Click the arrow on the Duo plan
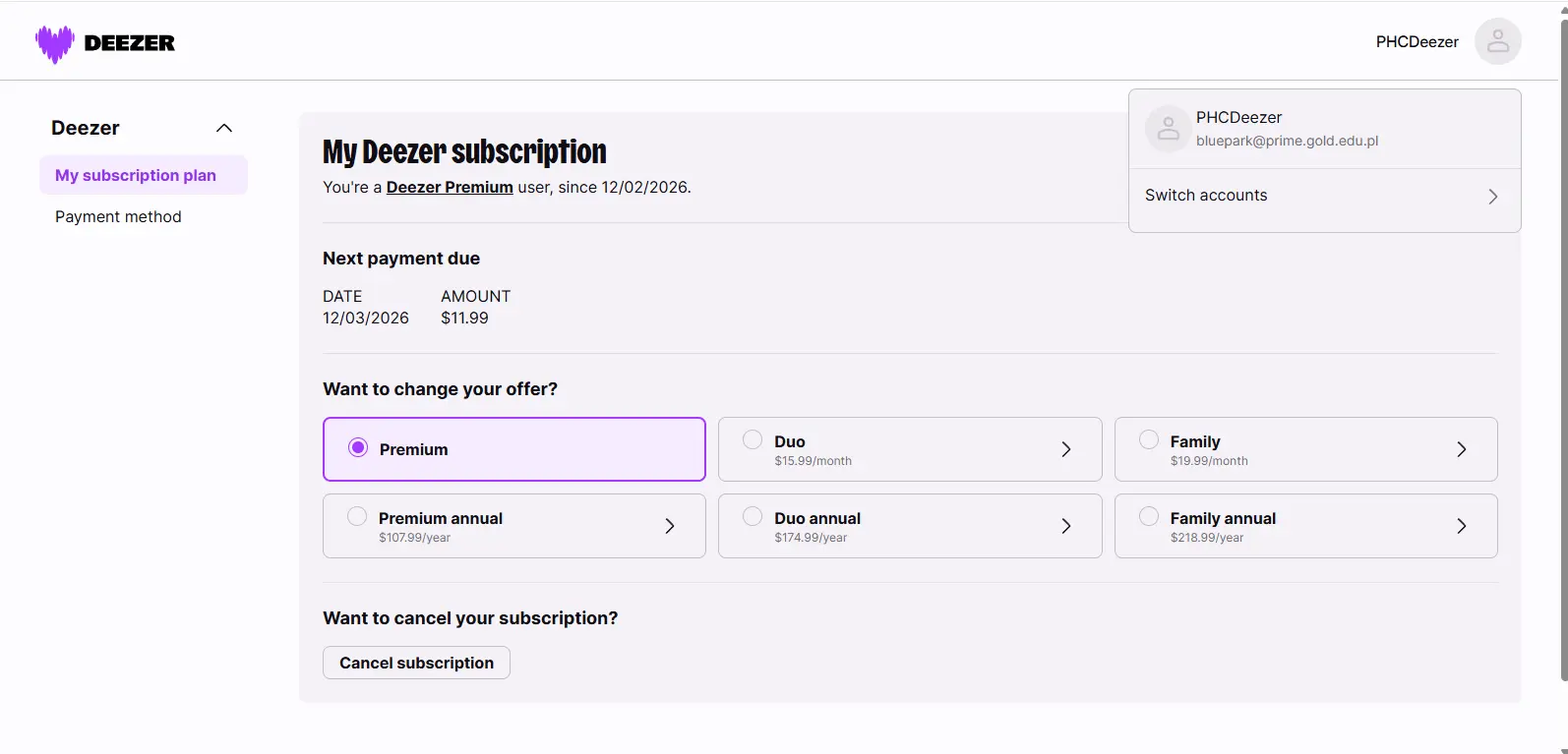 1066,449
